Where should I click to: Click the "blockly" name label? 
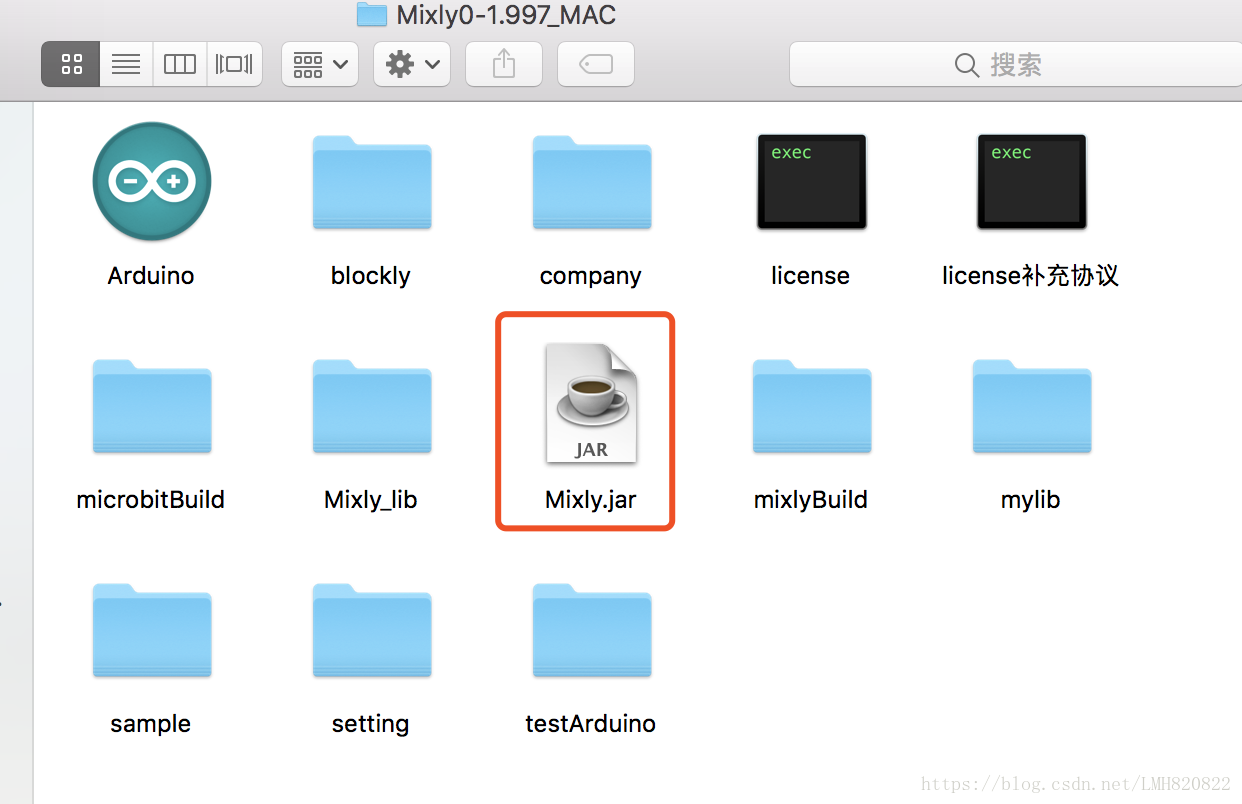point(371,276)
